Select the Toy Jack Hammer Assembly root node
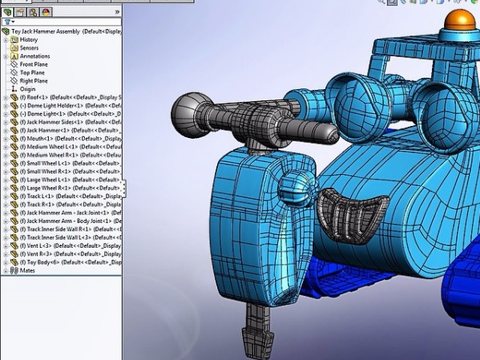The height and width of the screenshot is (360, 480). click(x=66, y=32)
